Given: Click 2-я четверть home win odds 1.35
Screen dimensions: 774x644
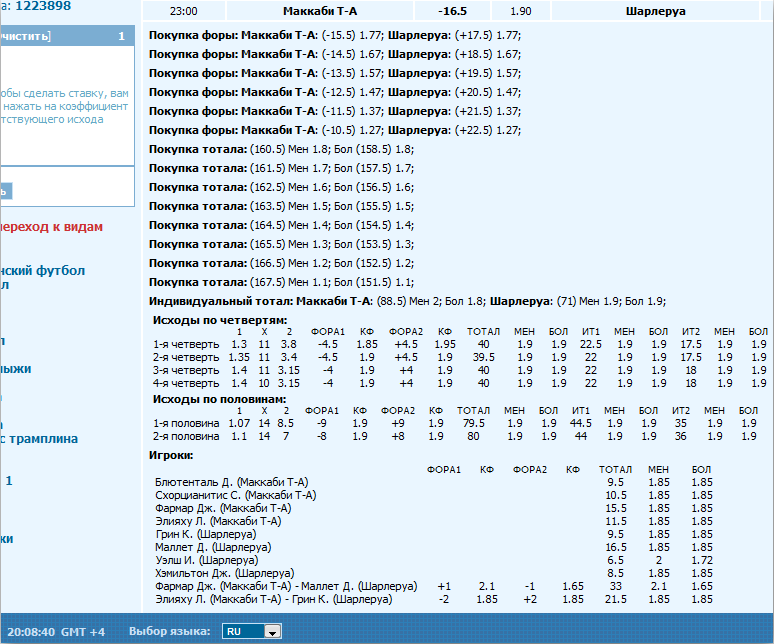Looking at the screenshot, I should point(239,357).
